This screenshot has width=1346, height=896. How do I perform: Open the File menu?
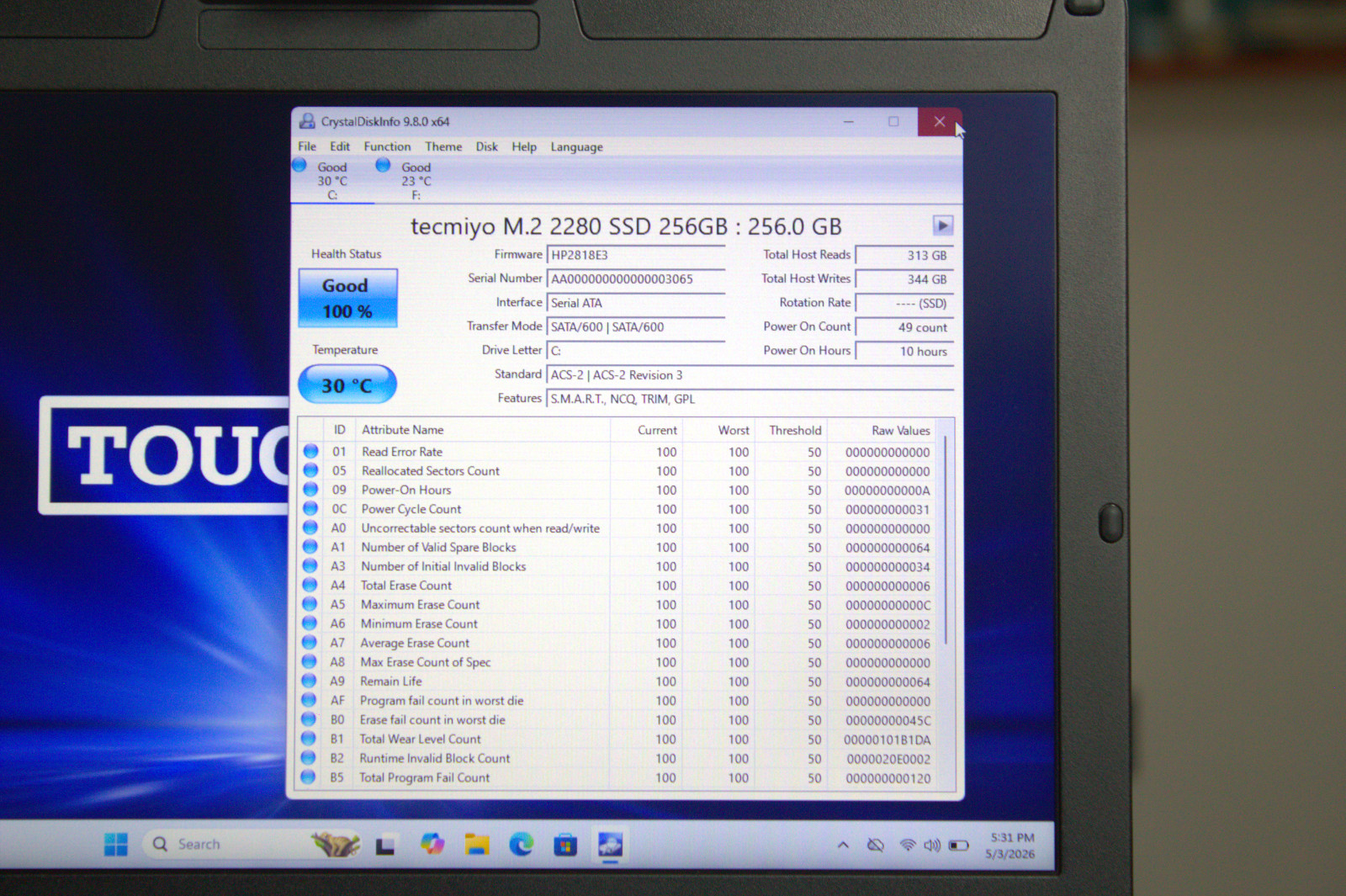[307, 146]
